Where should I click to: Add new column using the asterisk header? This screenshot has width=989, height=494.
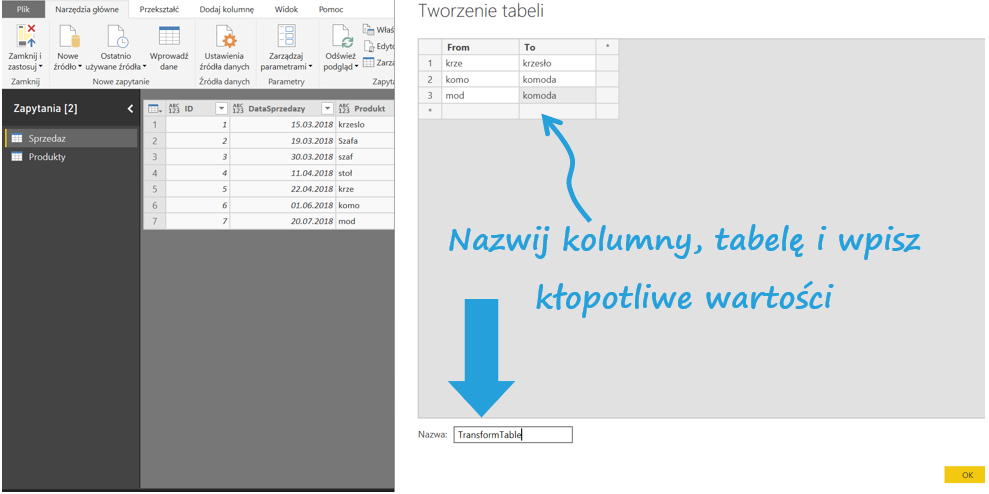coord(607,47)
